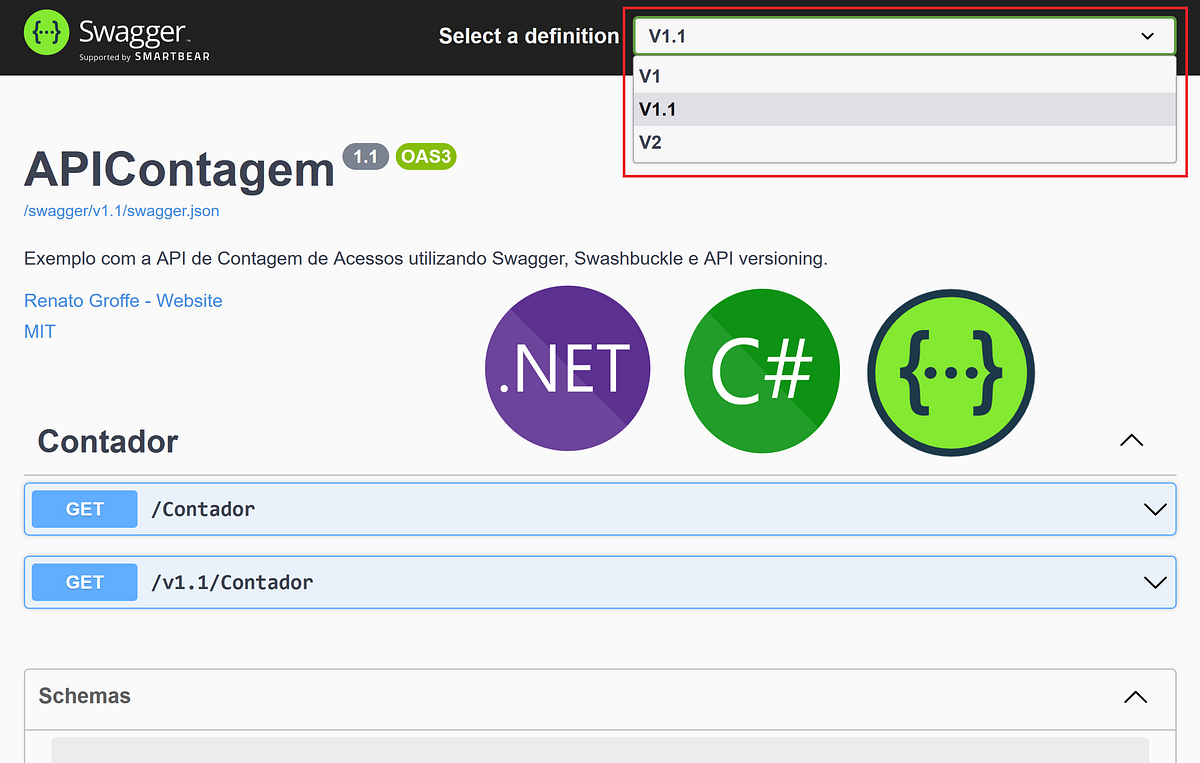Select the .NET purple logo icon

coord(567,368)
